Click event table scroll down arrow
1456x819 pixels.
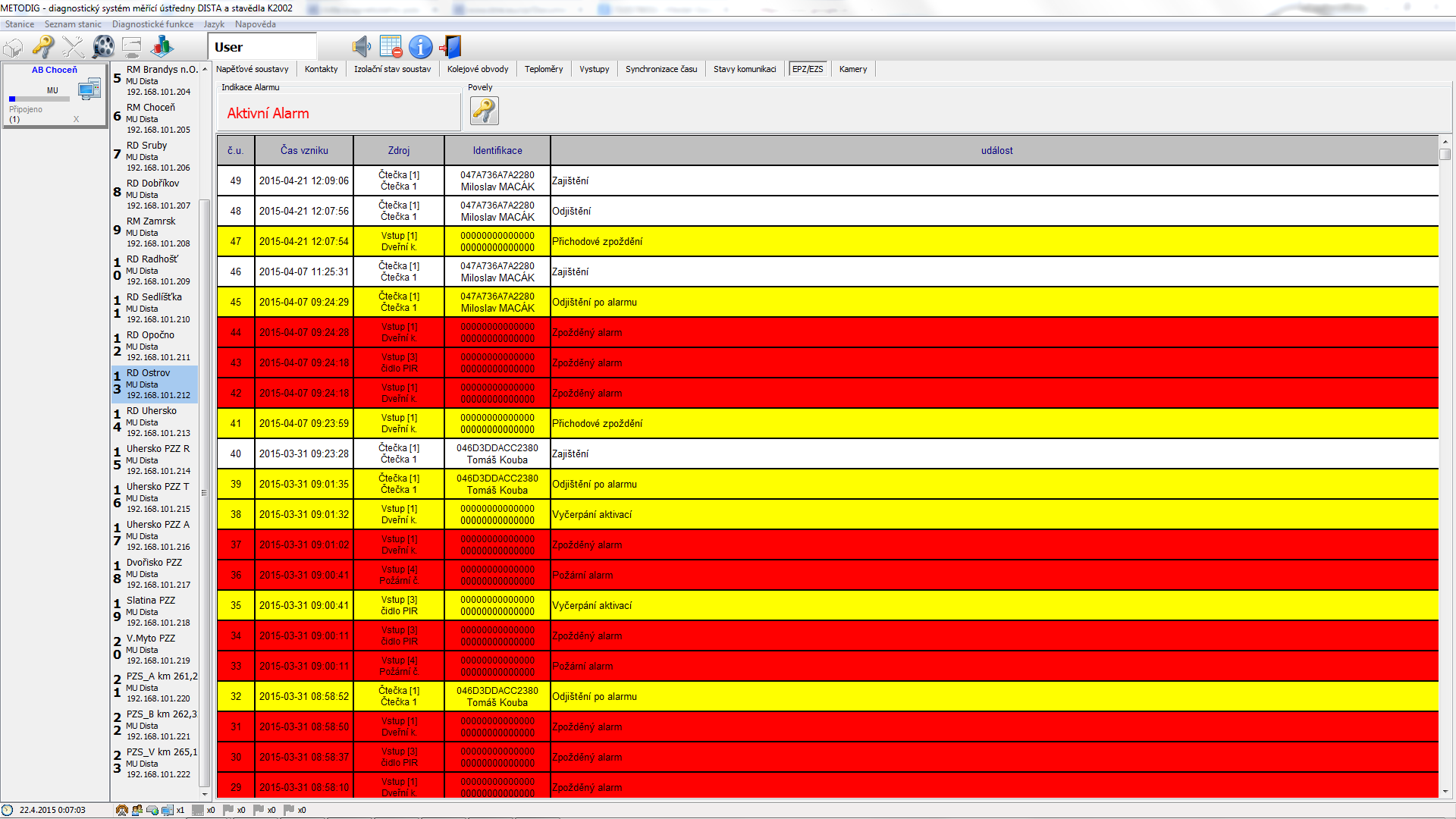[1445, 792]
